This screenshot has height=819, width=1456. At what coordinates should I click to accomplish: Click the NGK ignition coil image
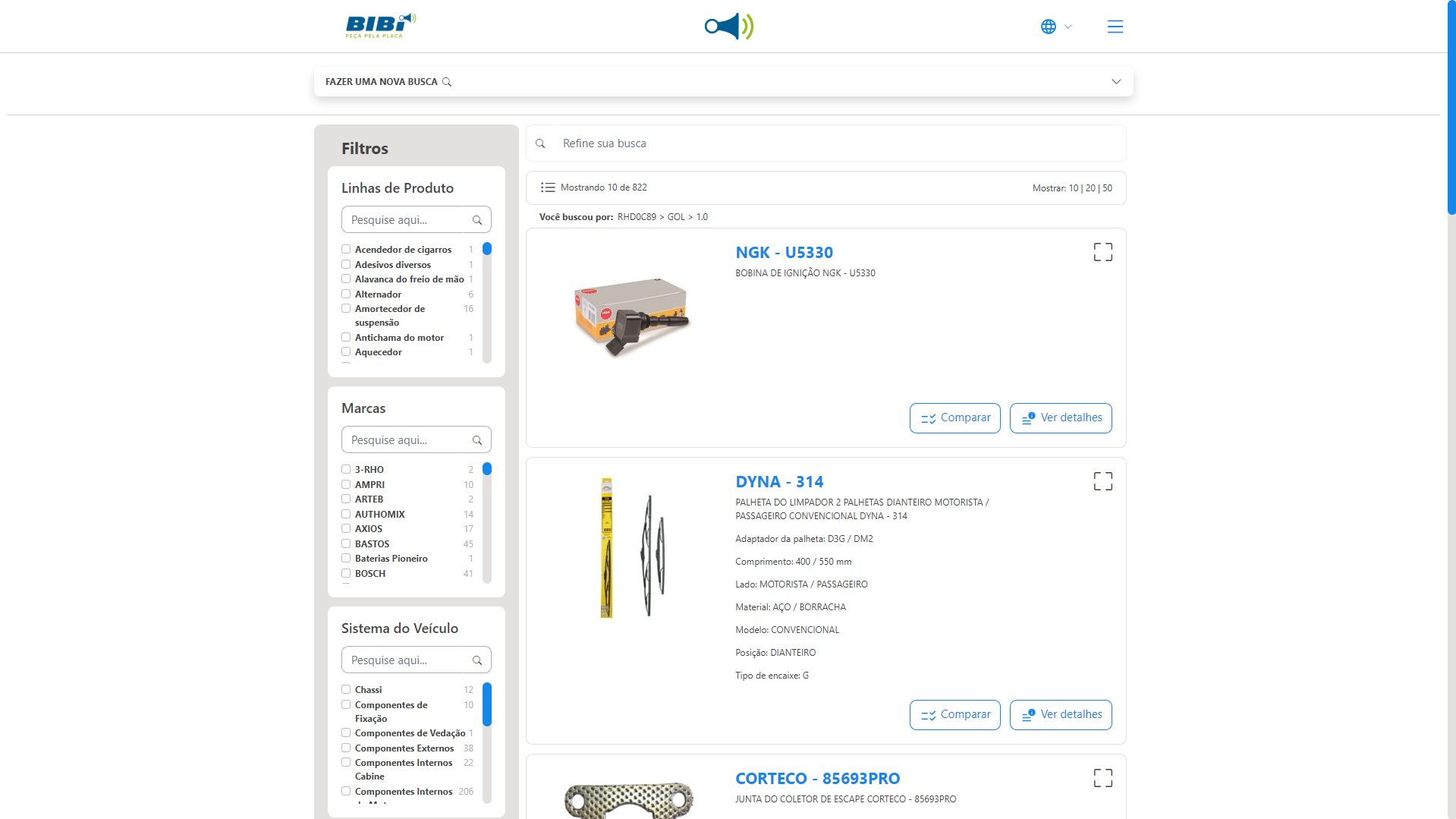632,317
